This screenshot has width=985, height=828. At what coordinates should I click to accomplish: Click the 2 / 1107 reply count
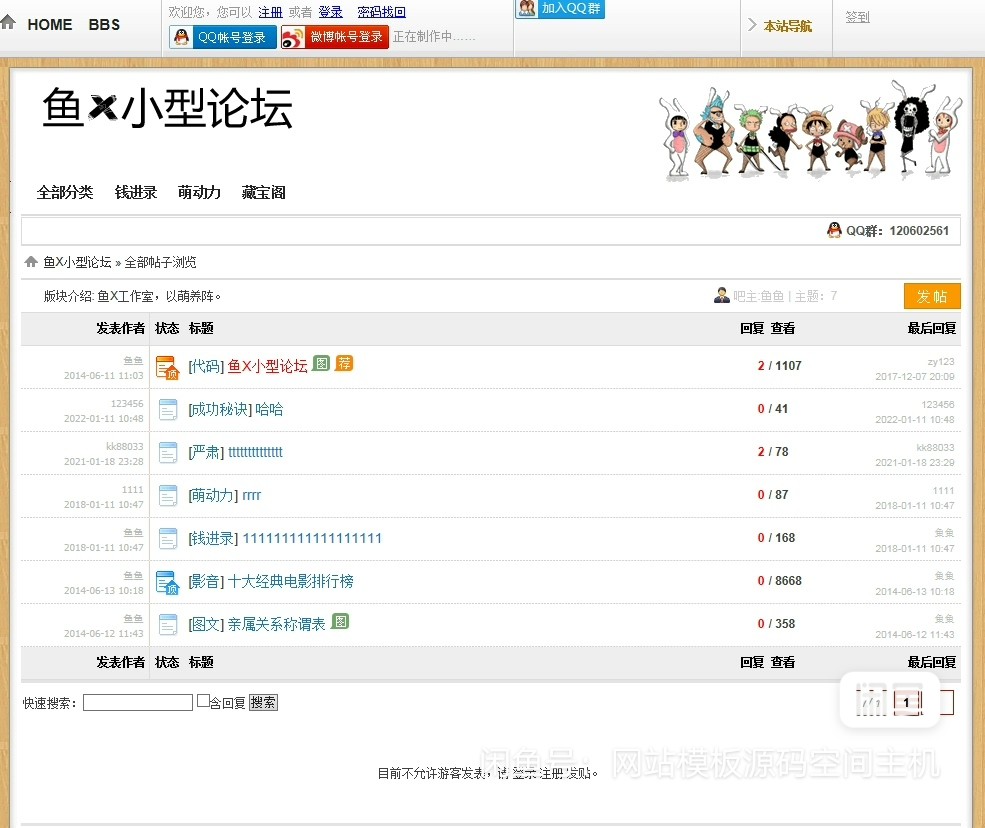click(x=779, y=366)
